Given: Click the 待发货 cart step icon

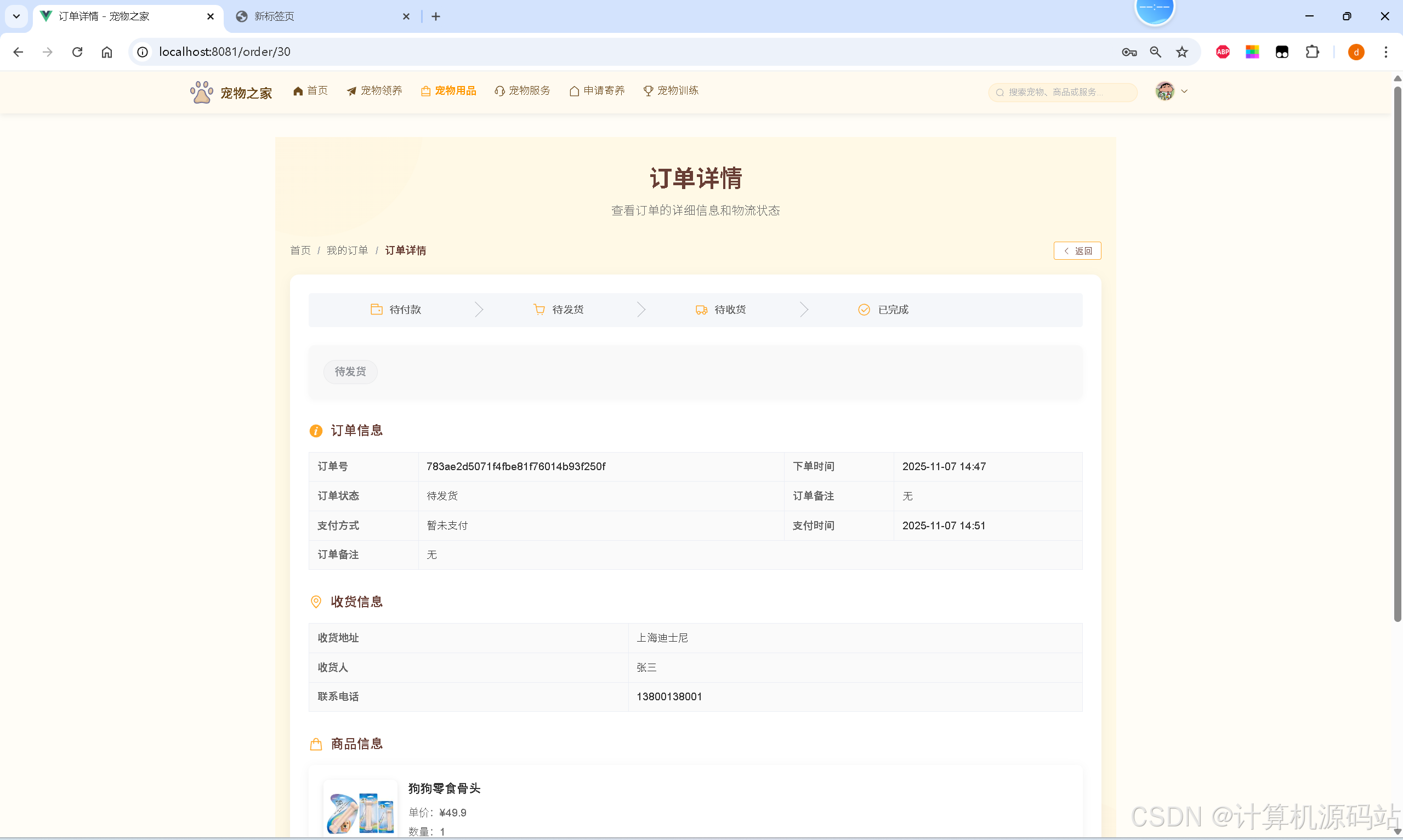Looking at the screenshot, I should click(539, 309).
